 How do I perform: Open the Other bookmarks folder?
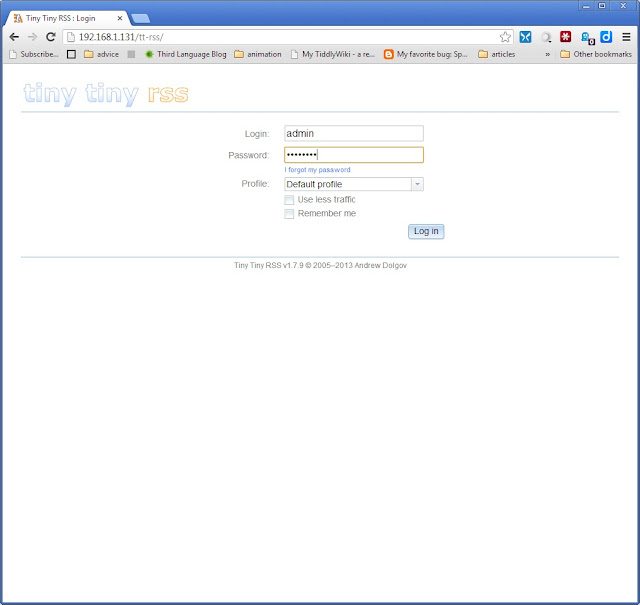tap(596, 54)
